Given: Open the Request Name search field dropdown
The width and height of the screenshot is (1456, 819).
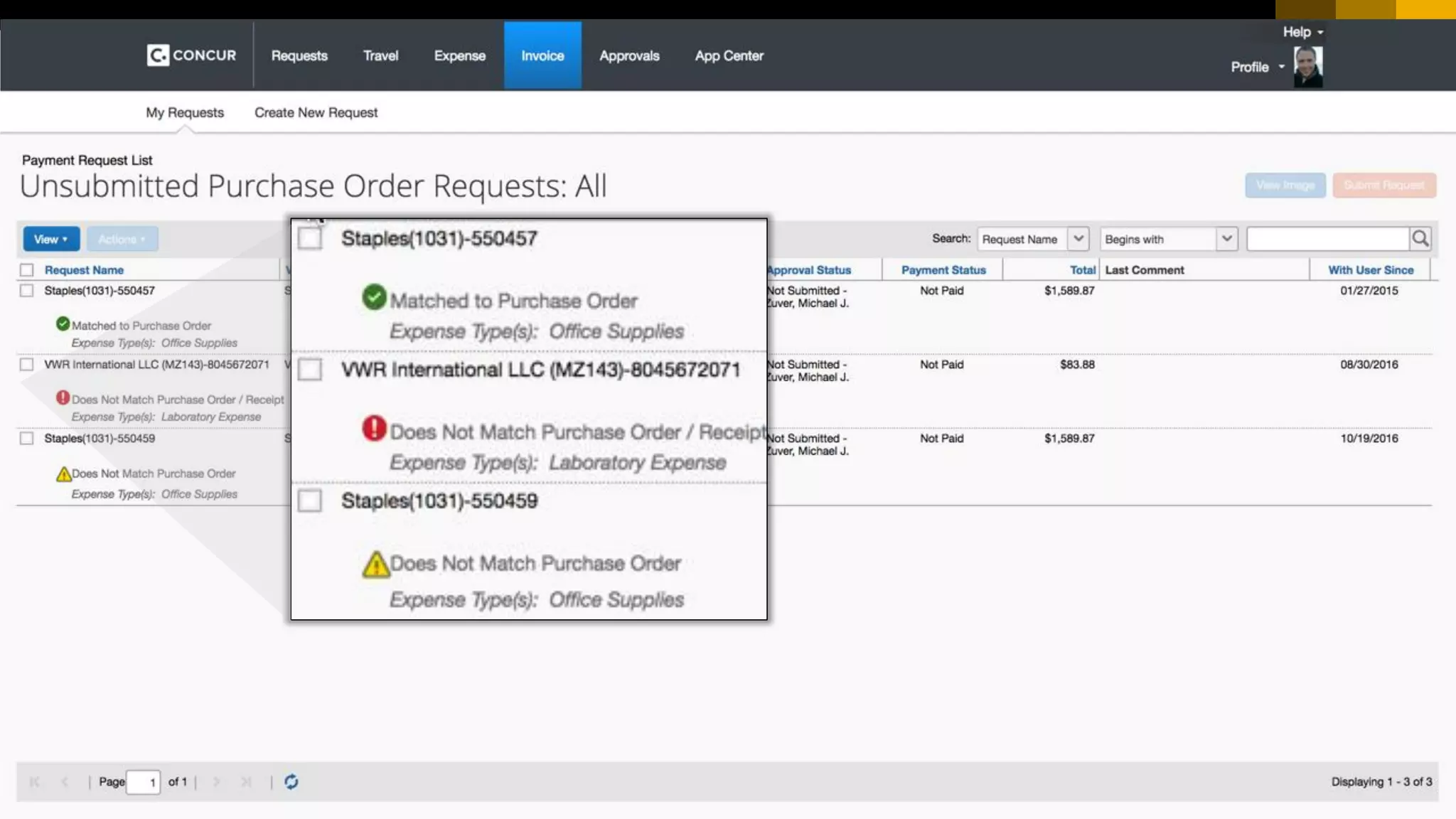Looking at the screenshot, I should coord(1078,239).
